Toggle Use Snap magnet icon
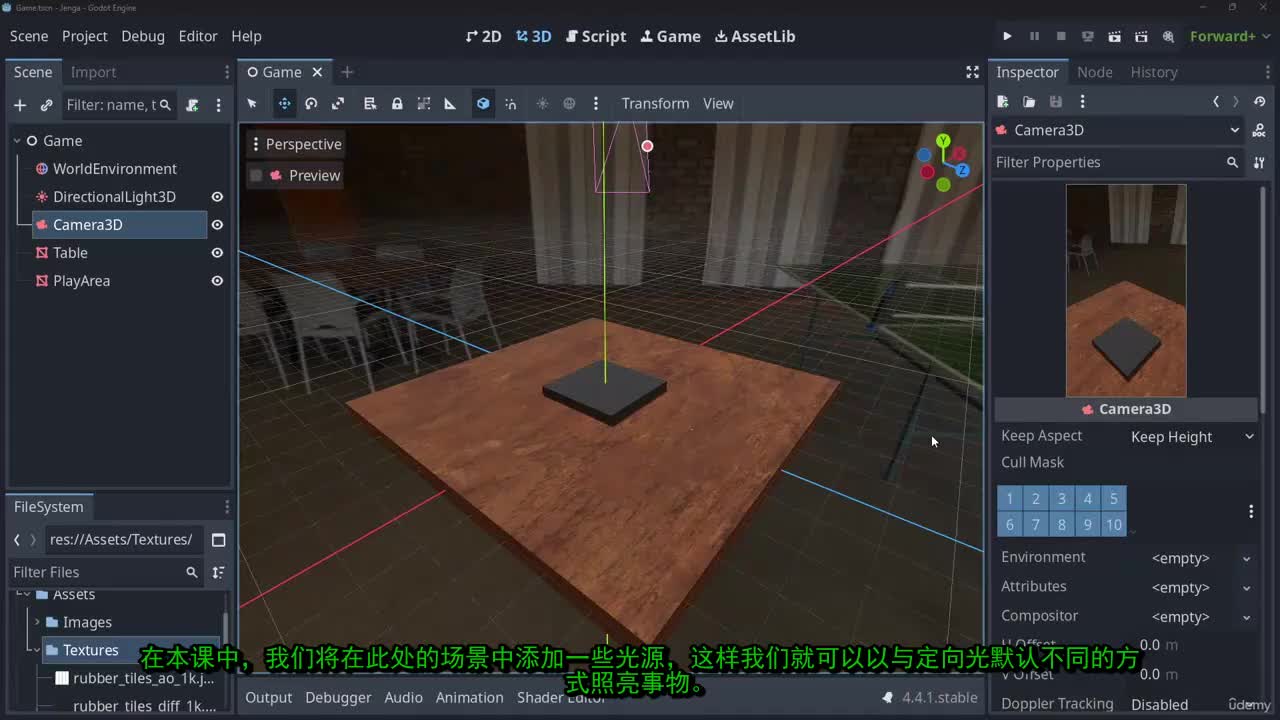The height and width of the screenshot is (720, 1280). pyautogui.click(x=510, y=104)
